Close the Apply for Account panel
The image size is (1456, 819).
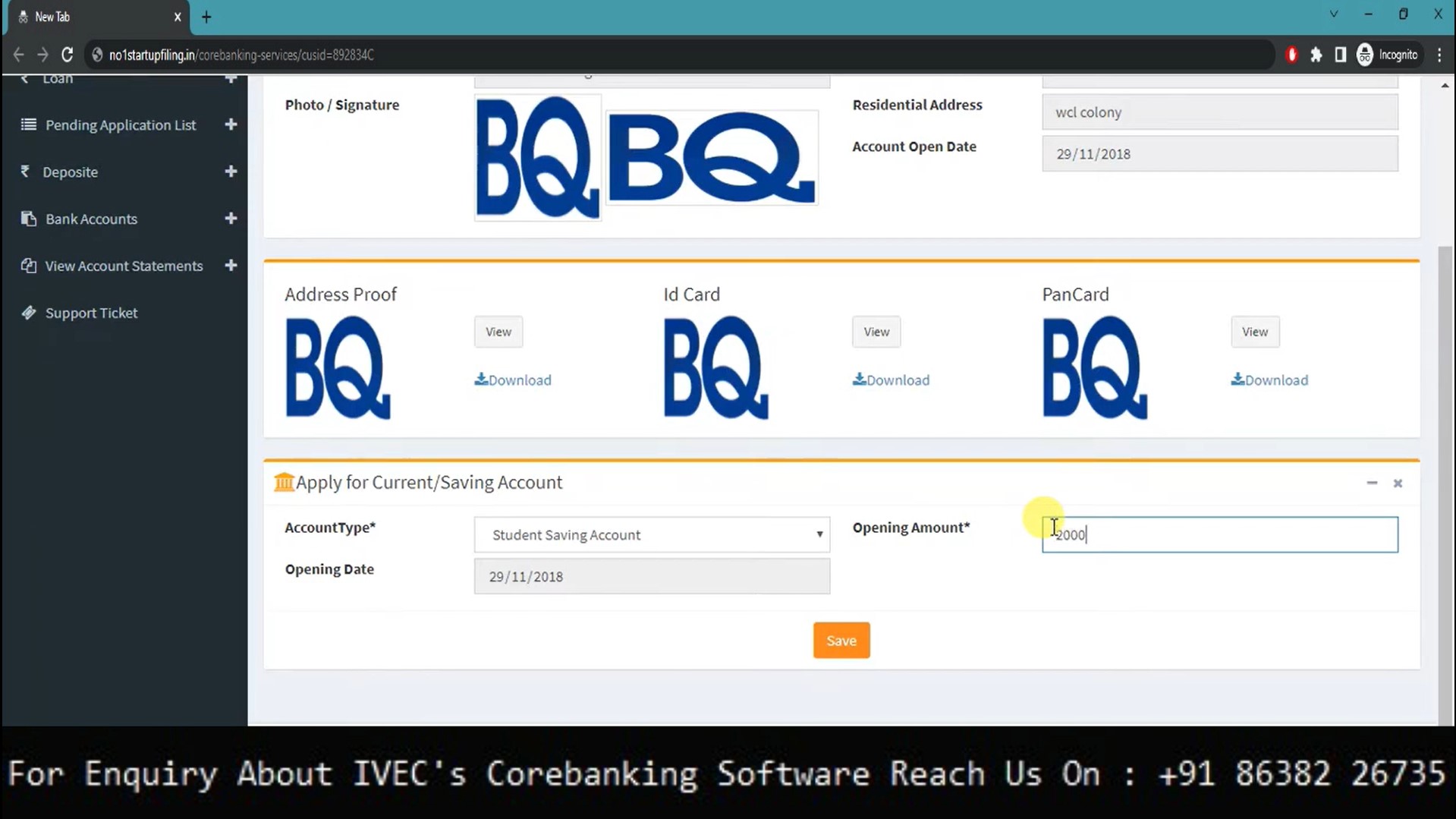point(1398,483)
